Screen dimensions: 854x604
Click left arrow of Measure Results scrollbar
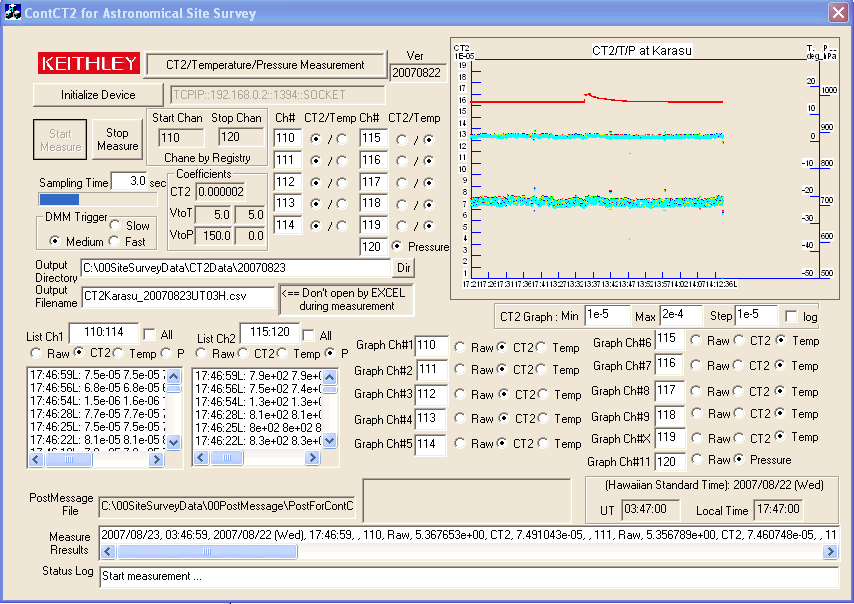tap(107, 551)
